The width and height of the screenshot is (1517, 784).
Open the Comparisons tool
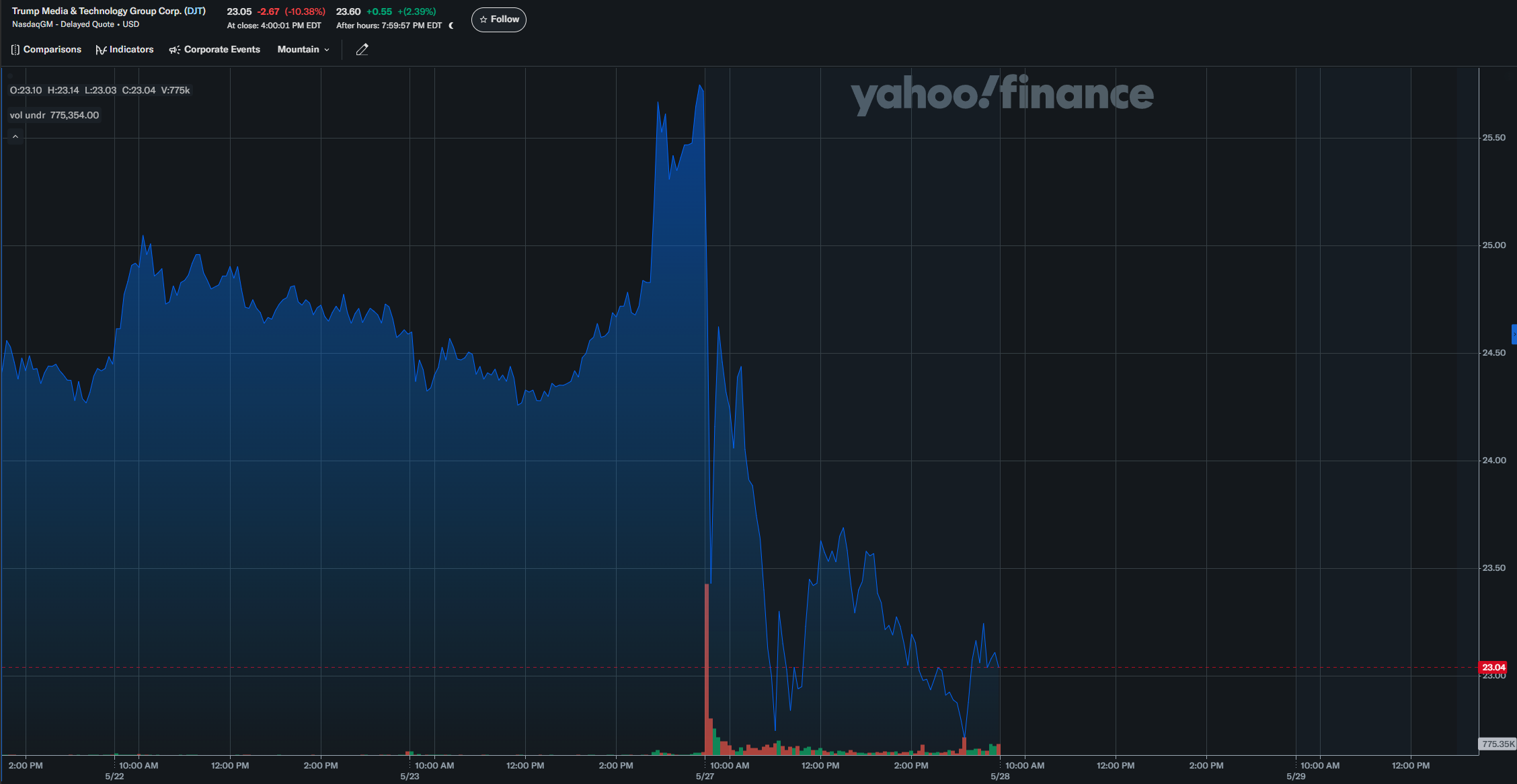pos(46,50)
